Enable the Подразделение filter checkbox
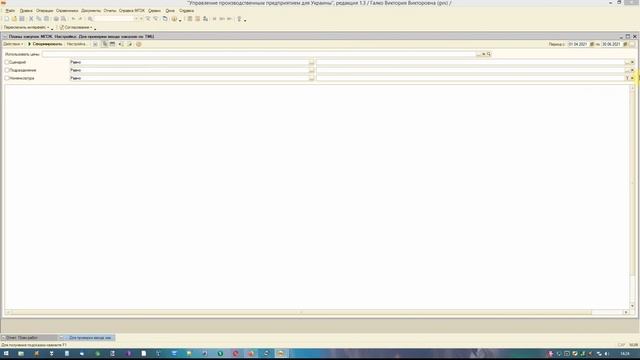This screenshot has width=640, height=360. [x=7, y=70]
